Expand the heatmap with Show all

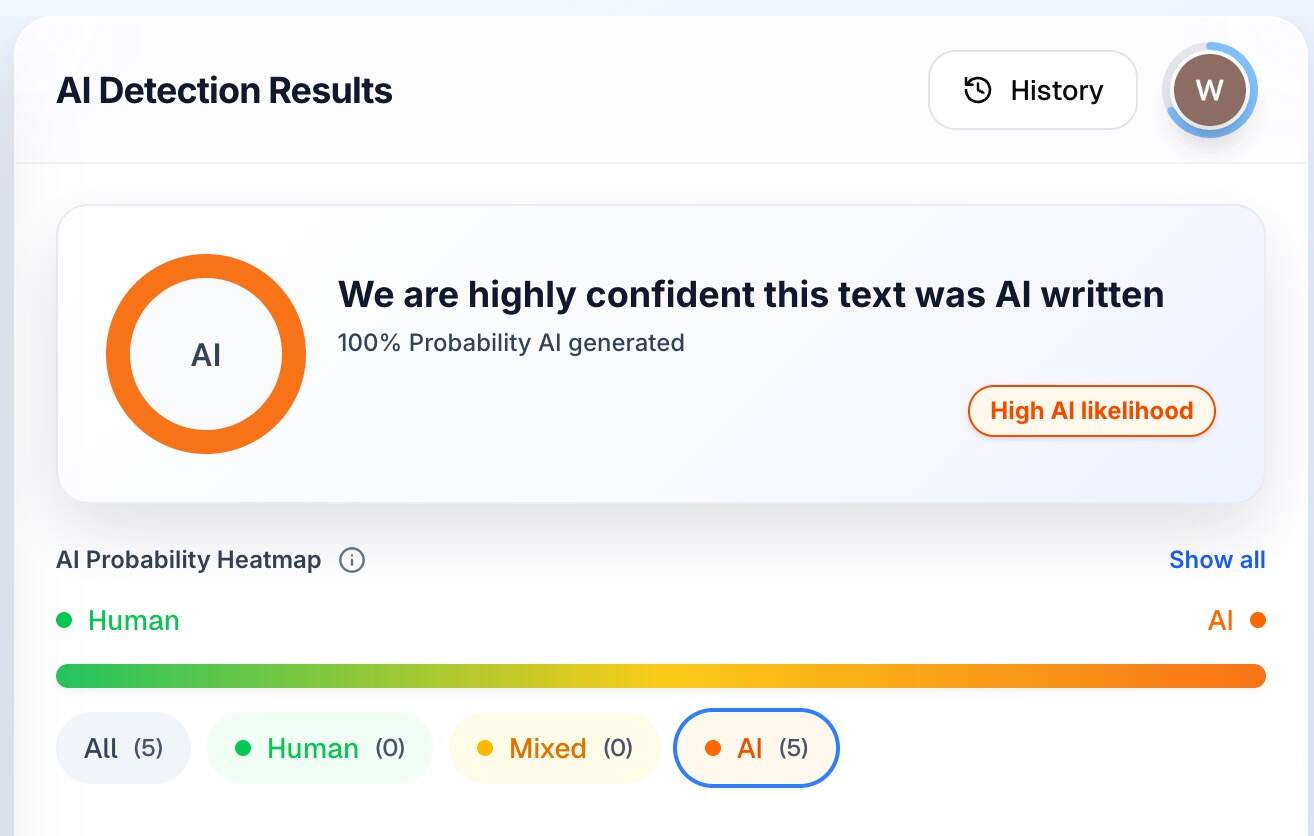point(1217,561)
